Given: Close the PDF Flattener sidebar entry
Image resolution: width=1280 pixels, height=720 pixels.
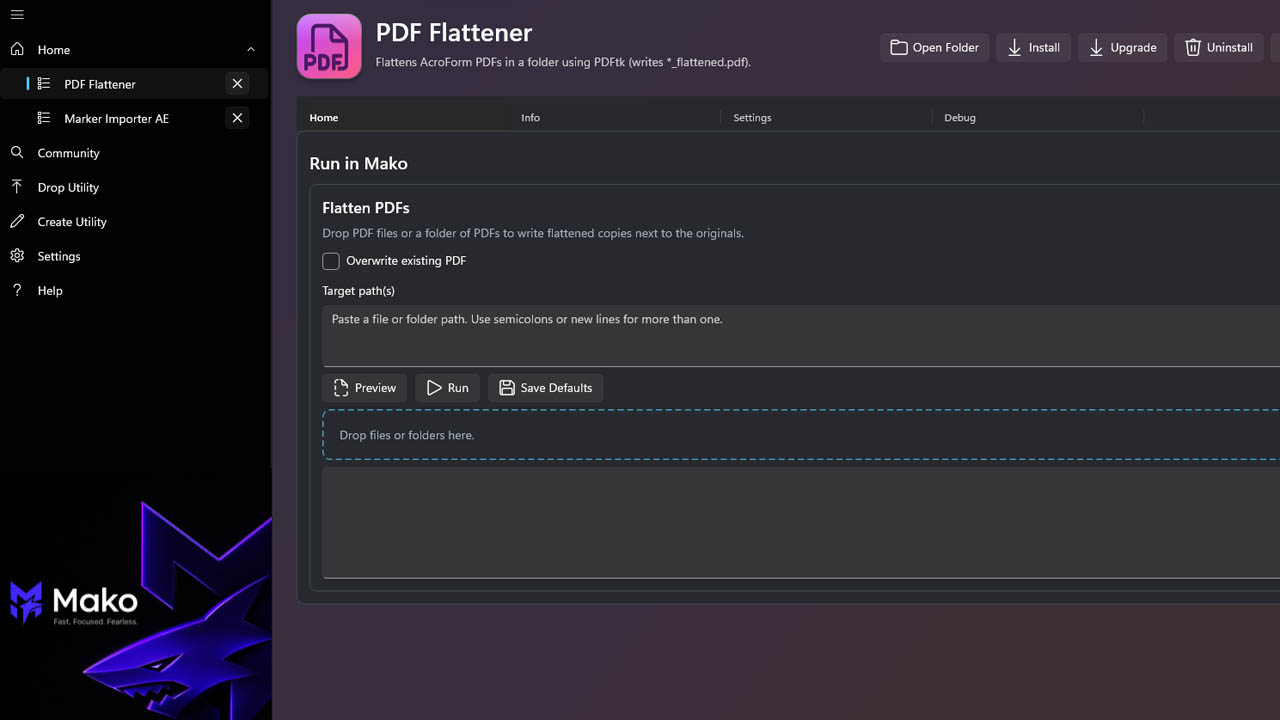Looking at the screenshot, I should pyautogui.click(x=237, y=84).
